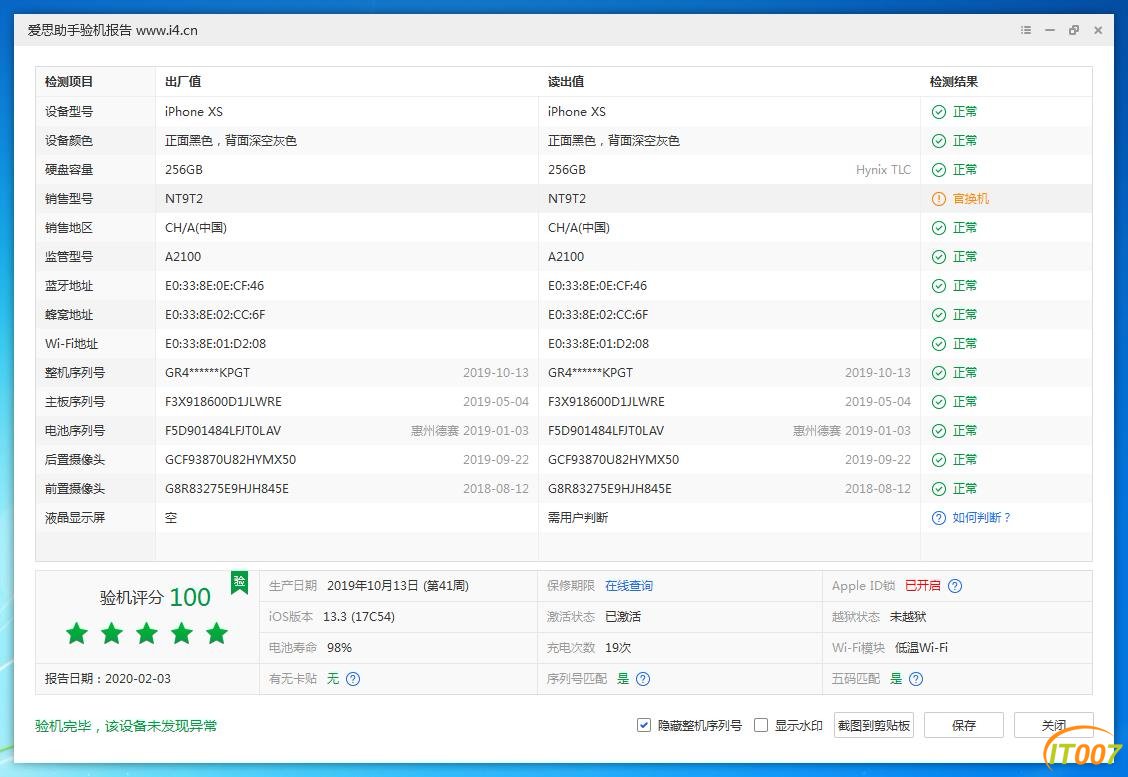Open 在线查询 warranty link
1128x777 pixels.
[x=629, y=586]
